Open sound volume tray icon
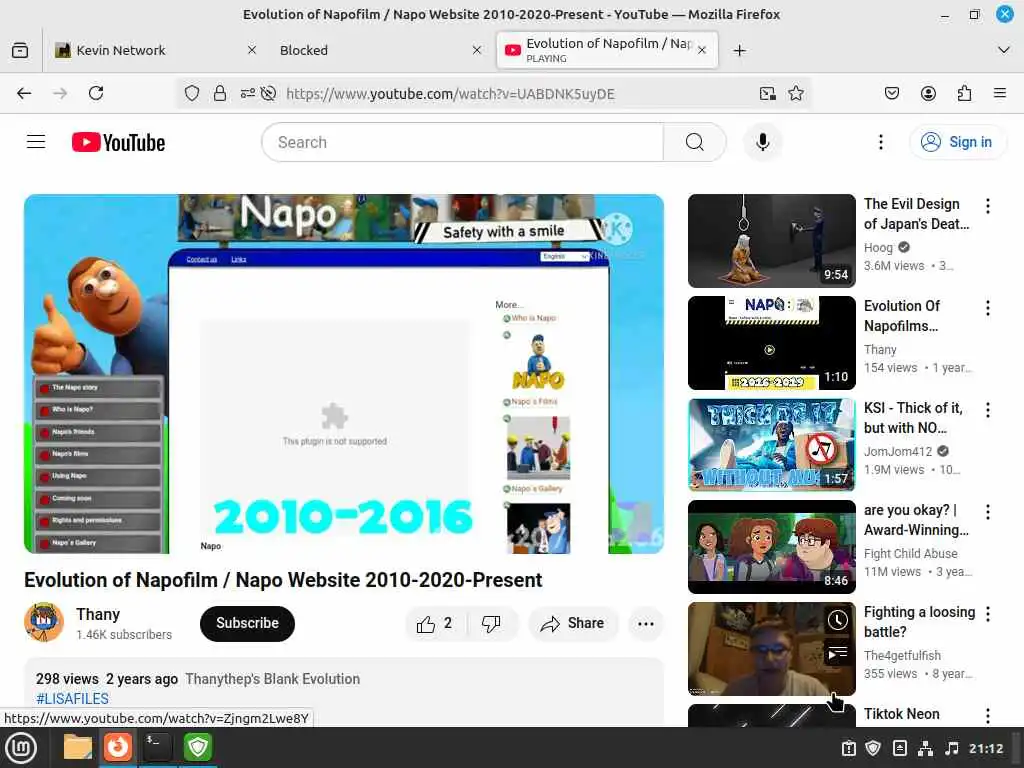 952,748
